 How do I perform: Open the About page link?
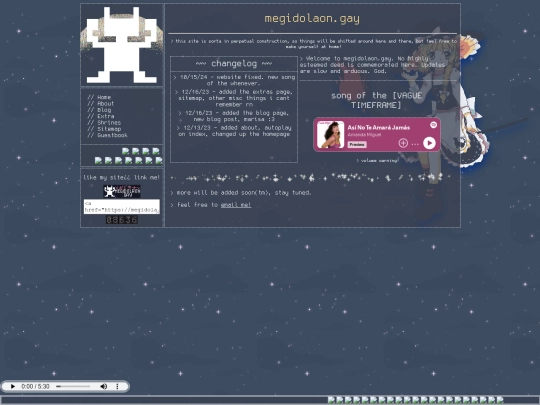[x=105, y=103]
